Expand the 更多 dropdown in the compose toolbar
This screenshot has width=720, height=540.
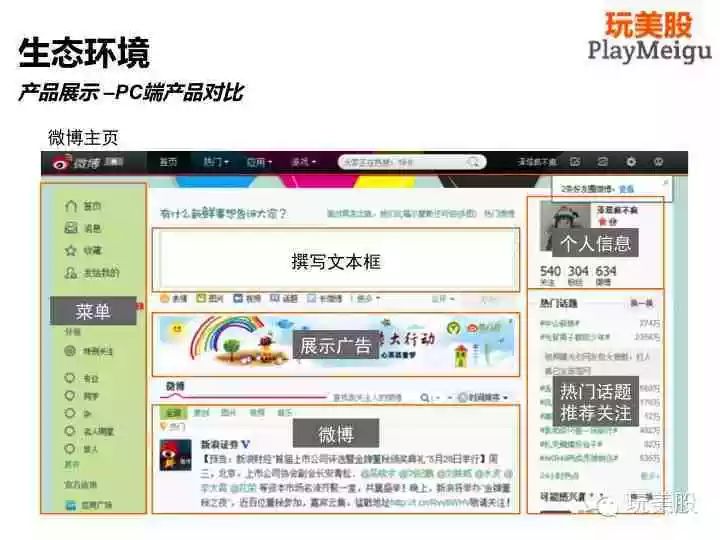tap(367, 298)
